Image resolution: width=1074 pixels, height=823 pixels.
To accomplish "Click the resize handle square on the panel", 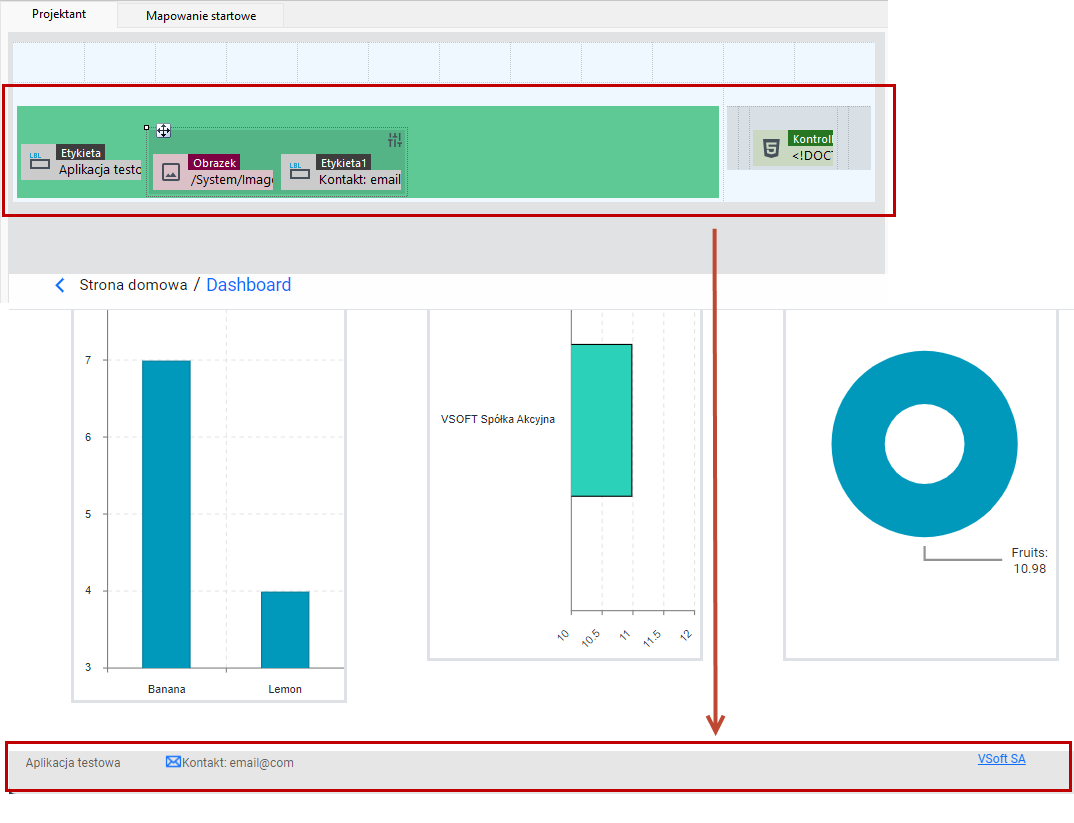I will 147,127.
